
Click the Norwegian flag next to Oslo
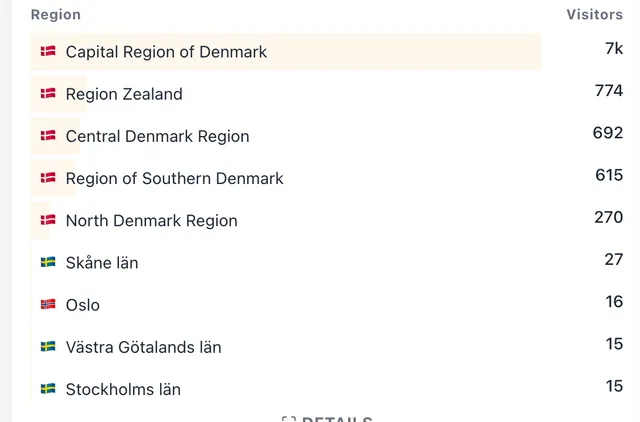(48, 304)
